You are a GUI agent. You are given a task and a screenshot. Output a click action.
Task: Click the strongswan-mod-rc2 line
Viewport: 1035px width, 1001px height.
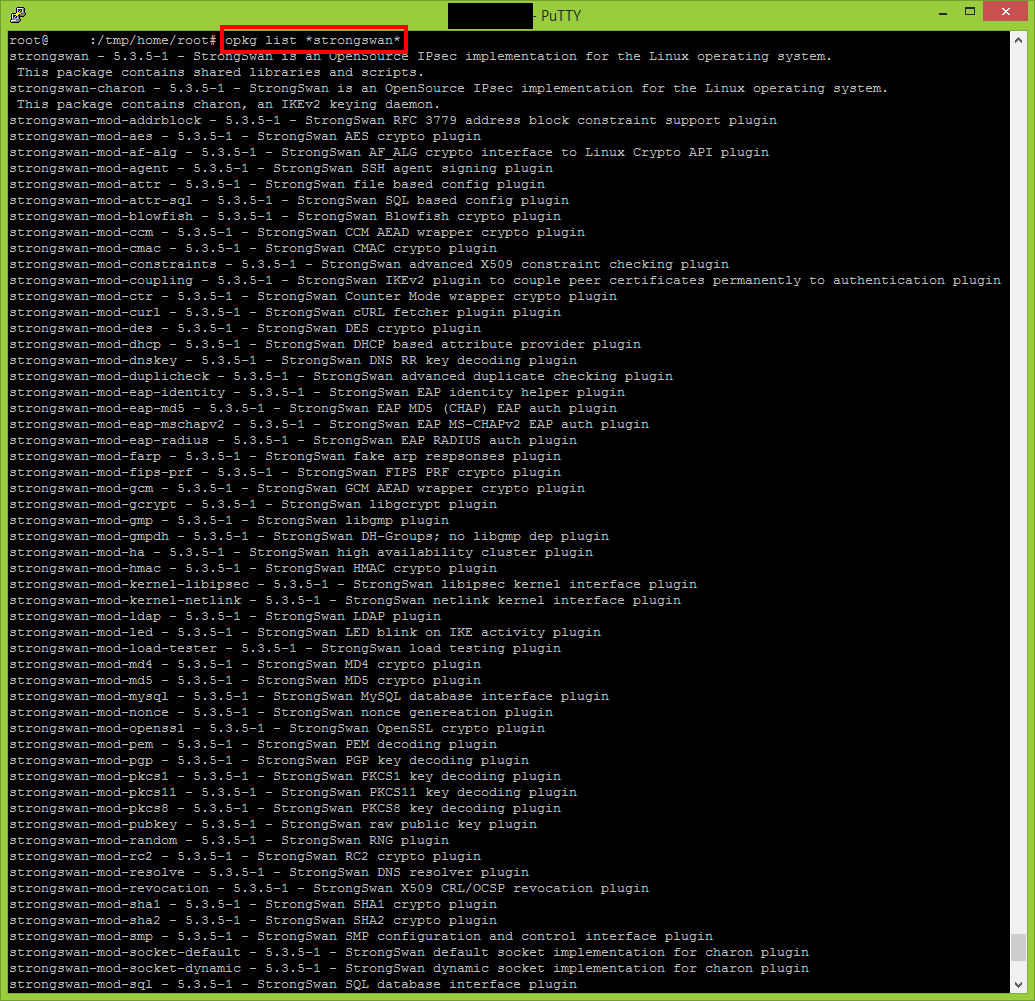point(245,856)
